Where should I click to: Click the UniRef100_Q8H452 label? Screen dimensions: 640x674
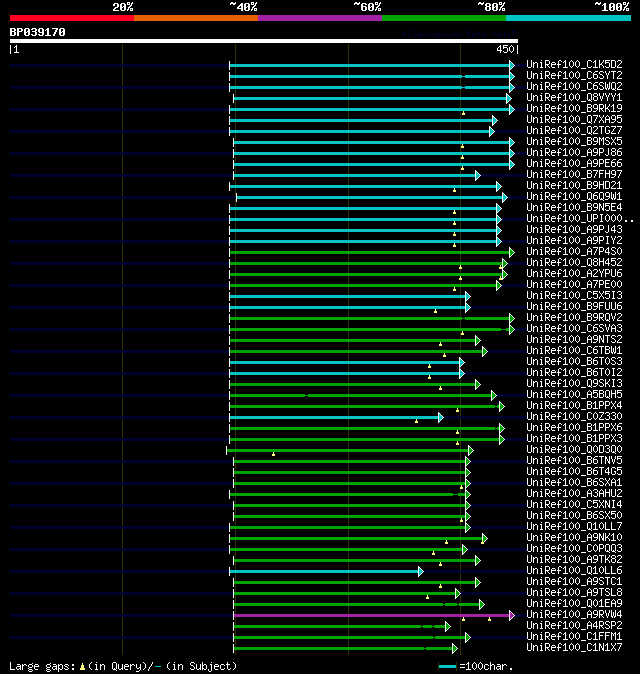(x=574, y=263)
